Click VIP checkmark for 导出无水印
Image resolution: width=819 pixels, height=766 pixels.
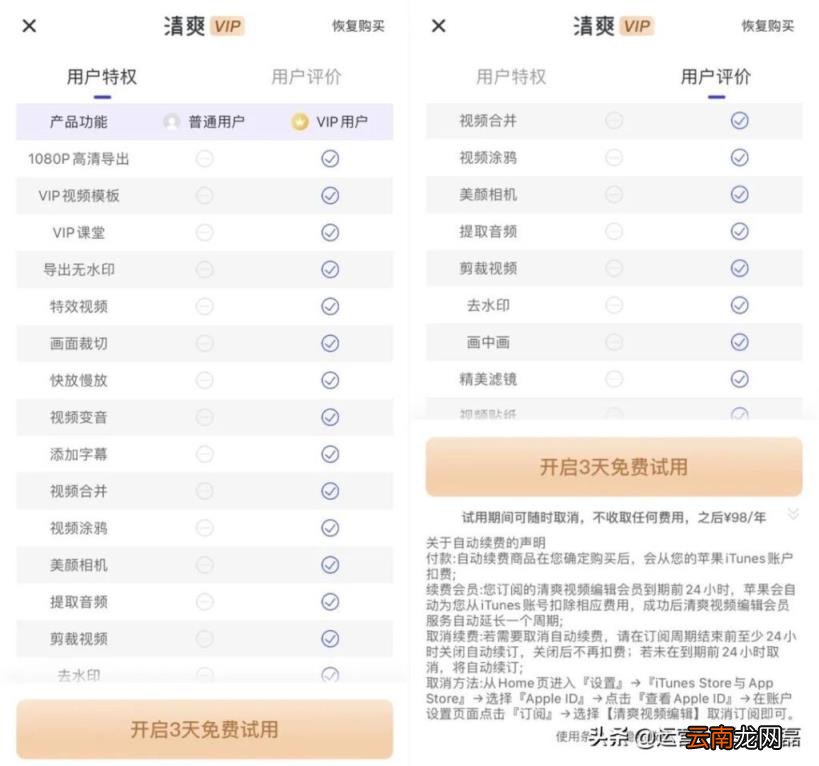tap(330, 269)
